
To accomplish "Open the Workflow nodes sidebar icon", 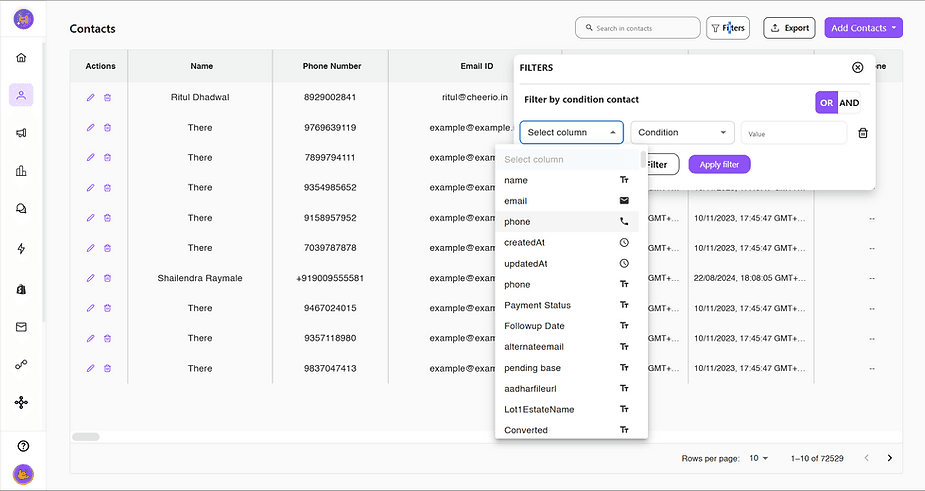I will tap(21, 402).
